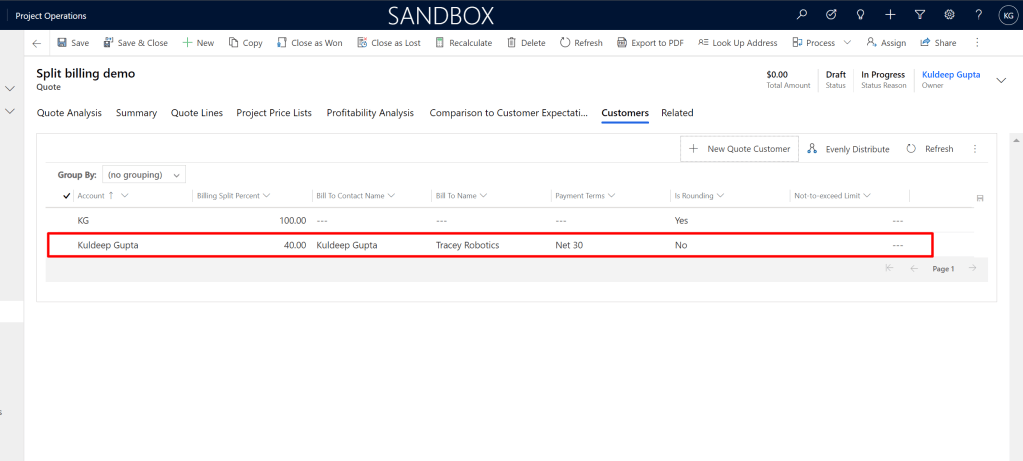The image size is (1023, 461).
Task: Click Export to PDF command
Action: (650, 43)
